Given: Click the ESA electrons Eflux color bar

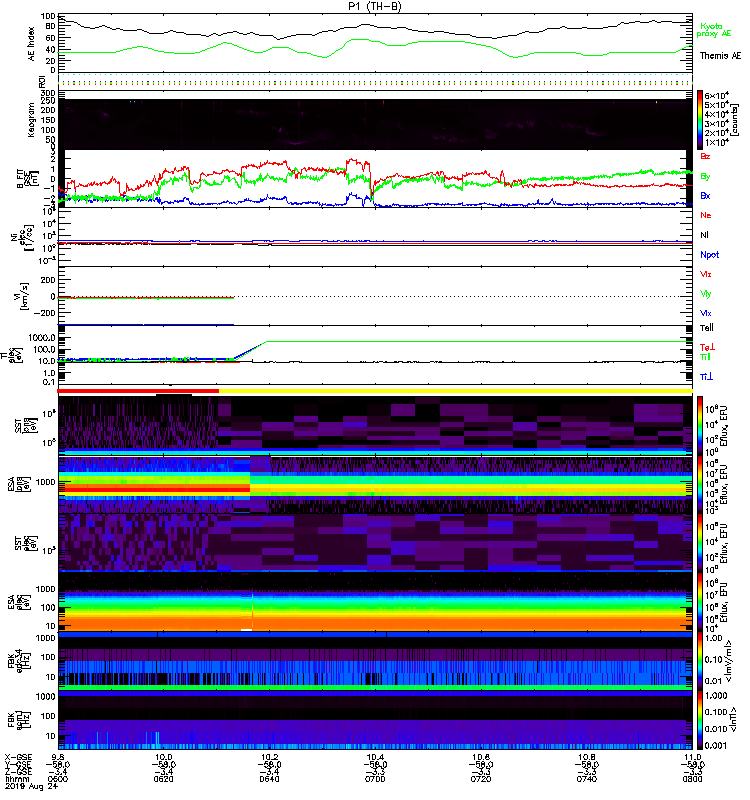Looking at the screenshot, I should (x=700, y=601).
